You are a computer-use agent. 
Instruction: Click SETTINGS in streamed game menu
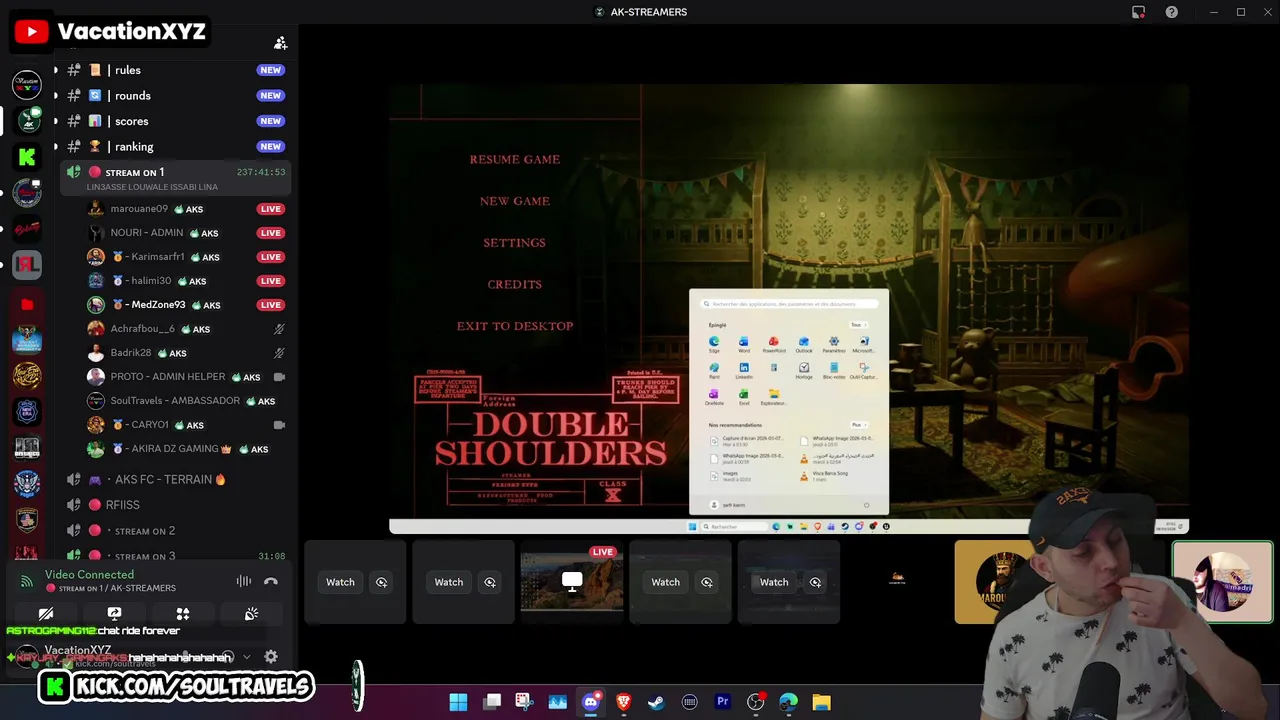coord(515,243)
